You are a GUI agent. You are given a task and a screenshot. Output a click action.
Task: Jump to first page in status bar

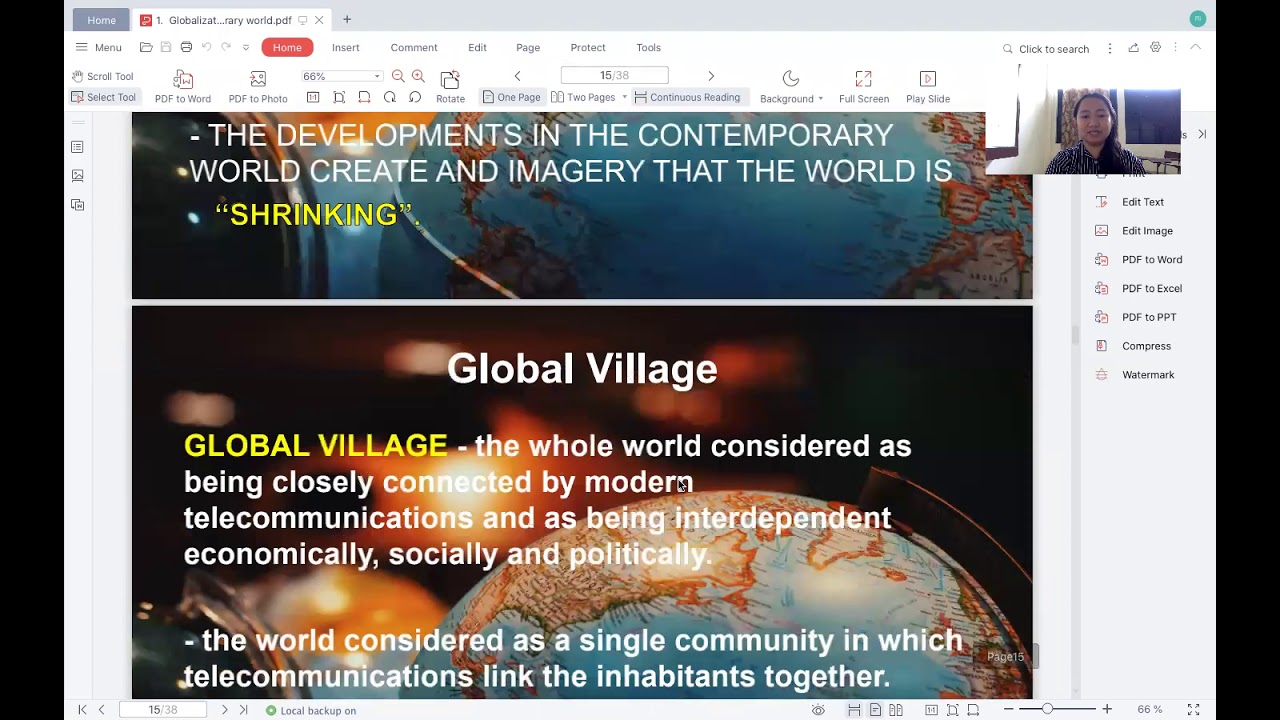(x=82, y=710)
